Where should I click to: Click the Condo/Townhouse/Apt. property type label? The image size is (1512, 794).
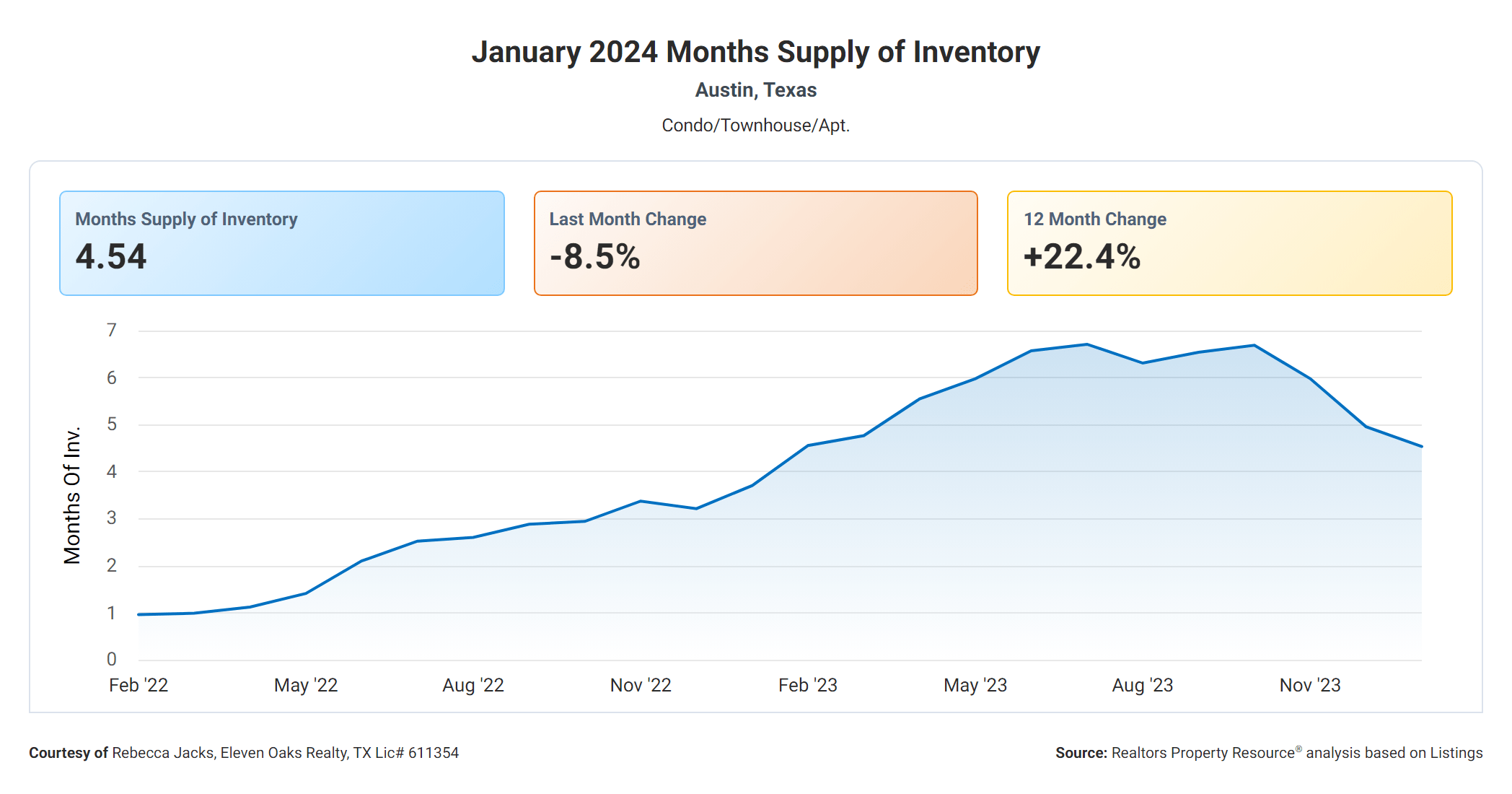pos(755,126)
